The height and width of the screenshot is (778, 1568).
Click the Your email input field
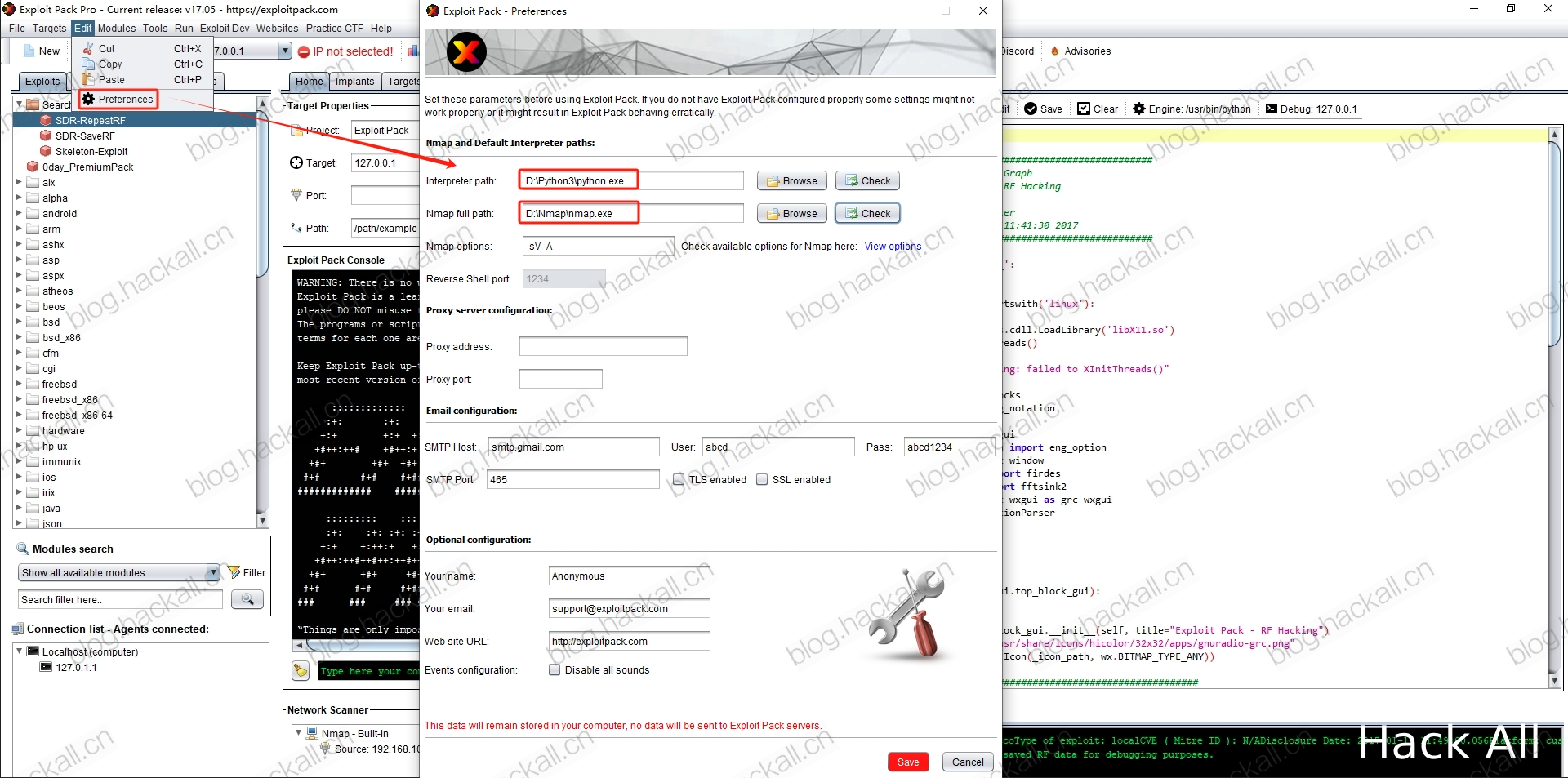[x=630, y=608]
